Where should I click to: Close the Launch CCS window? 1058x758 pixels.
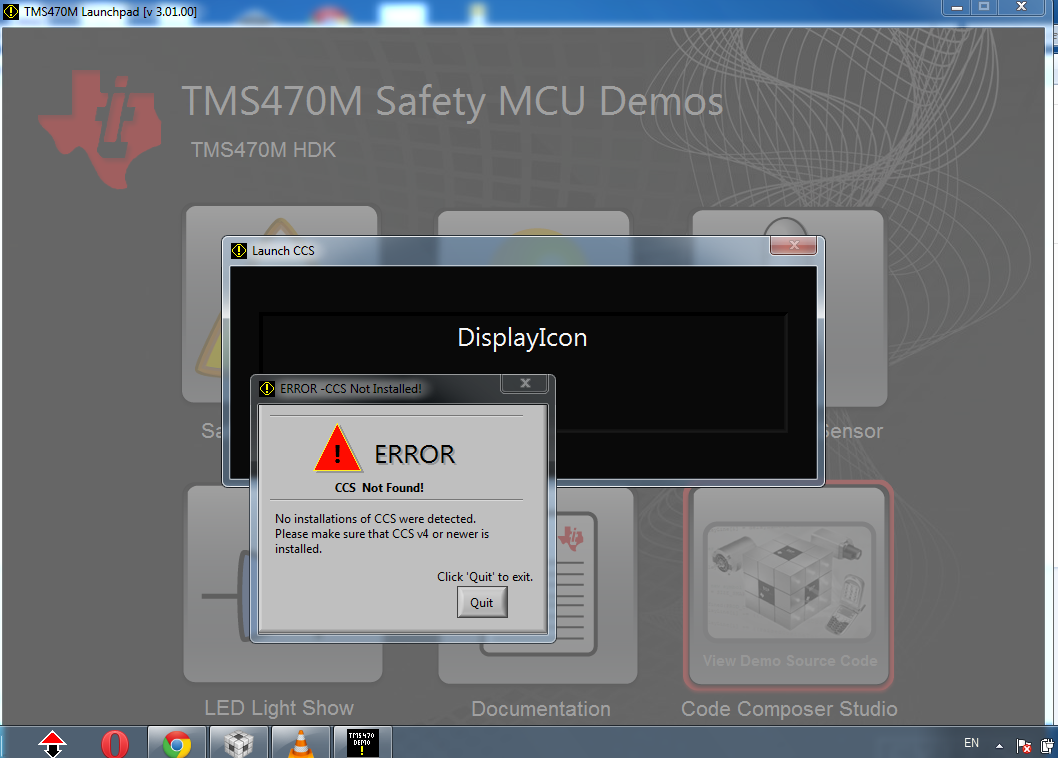click(x=794, y=245)
